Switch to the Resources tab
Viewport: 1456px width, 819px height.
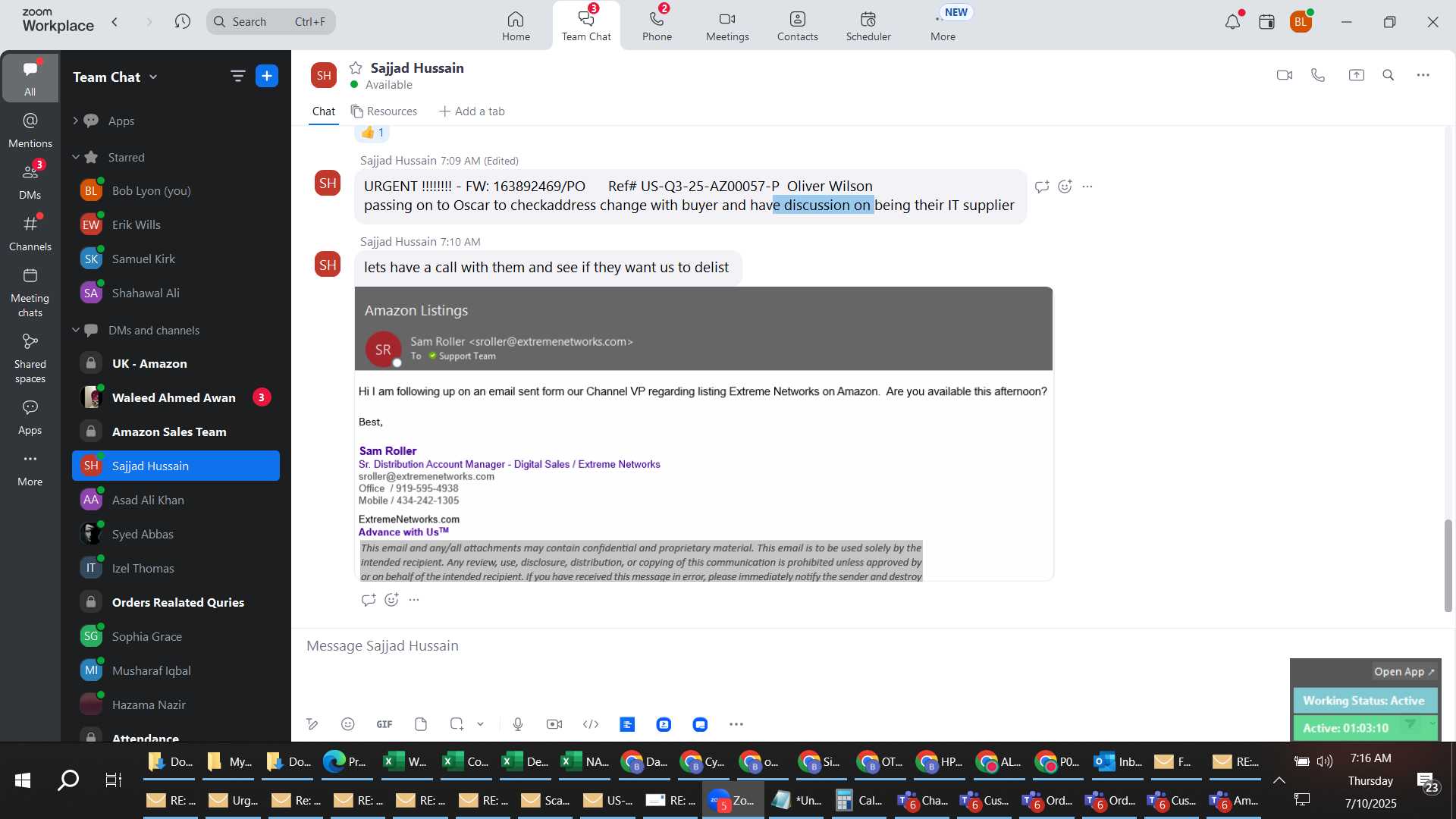(x=384, y=111)
